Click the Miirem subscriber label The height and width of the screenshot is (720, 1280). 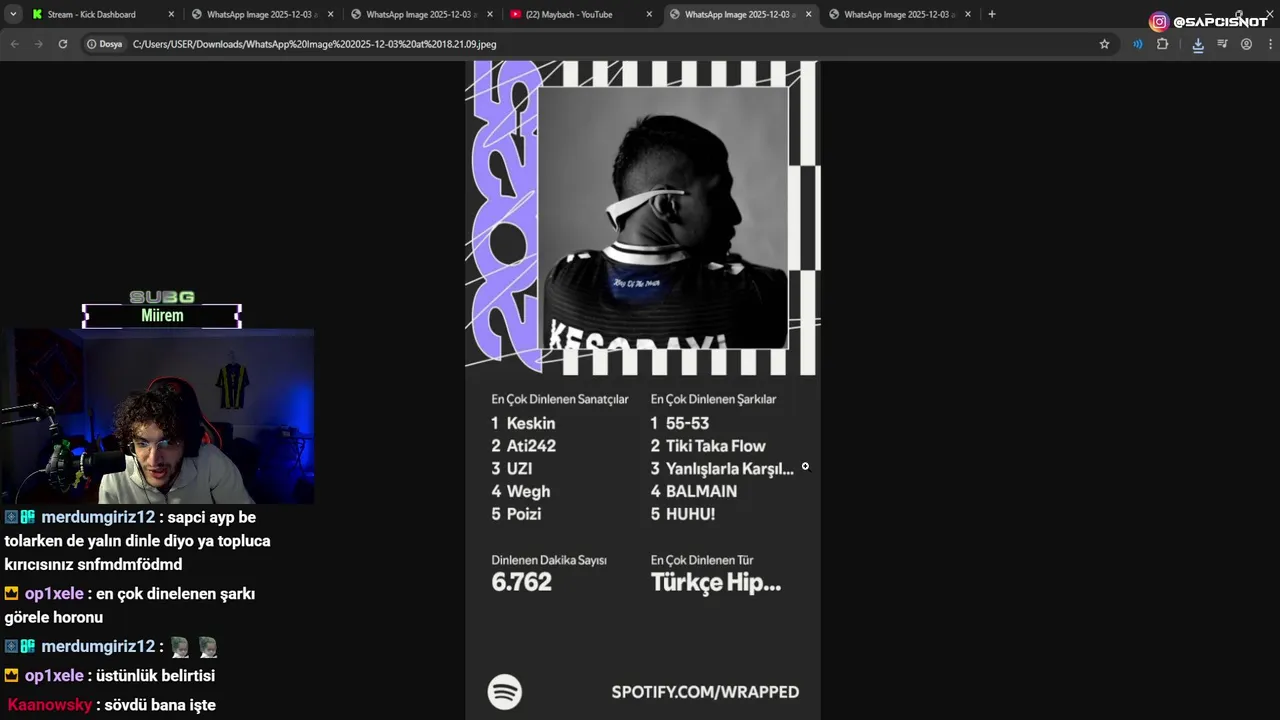(x=162, y=316)
